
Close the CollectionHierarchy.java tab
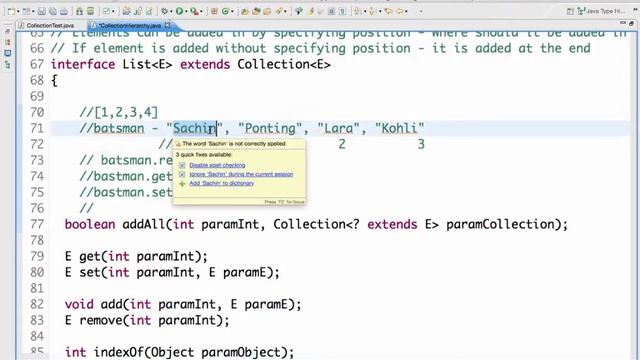(x=167, y=25)
